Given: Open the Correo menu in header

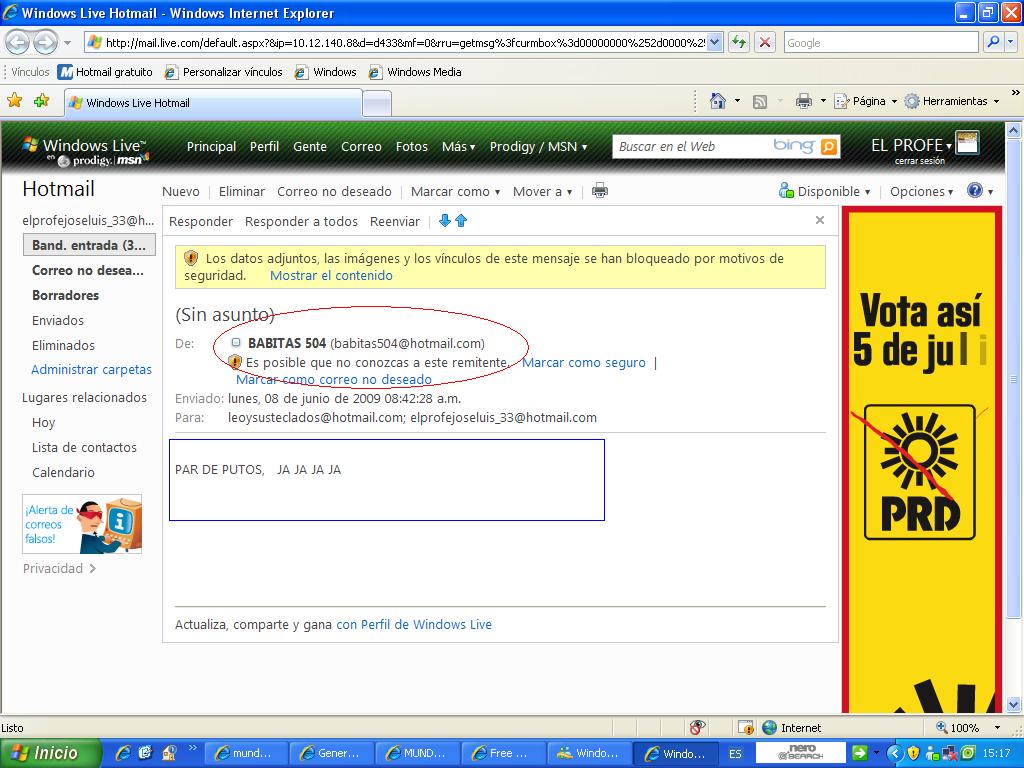Looking at the screenshot, I should [x=361, y=146].
